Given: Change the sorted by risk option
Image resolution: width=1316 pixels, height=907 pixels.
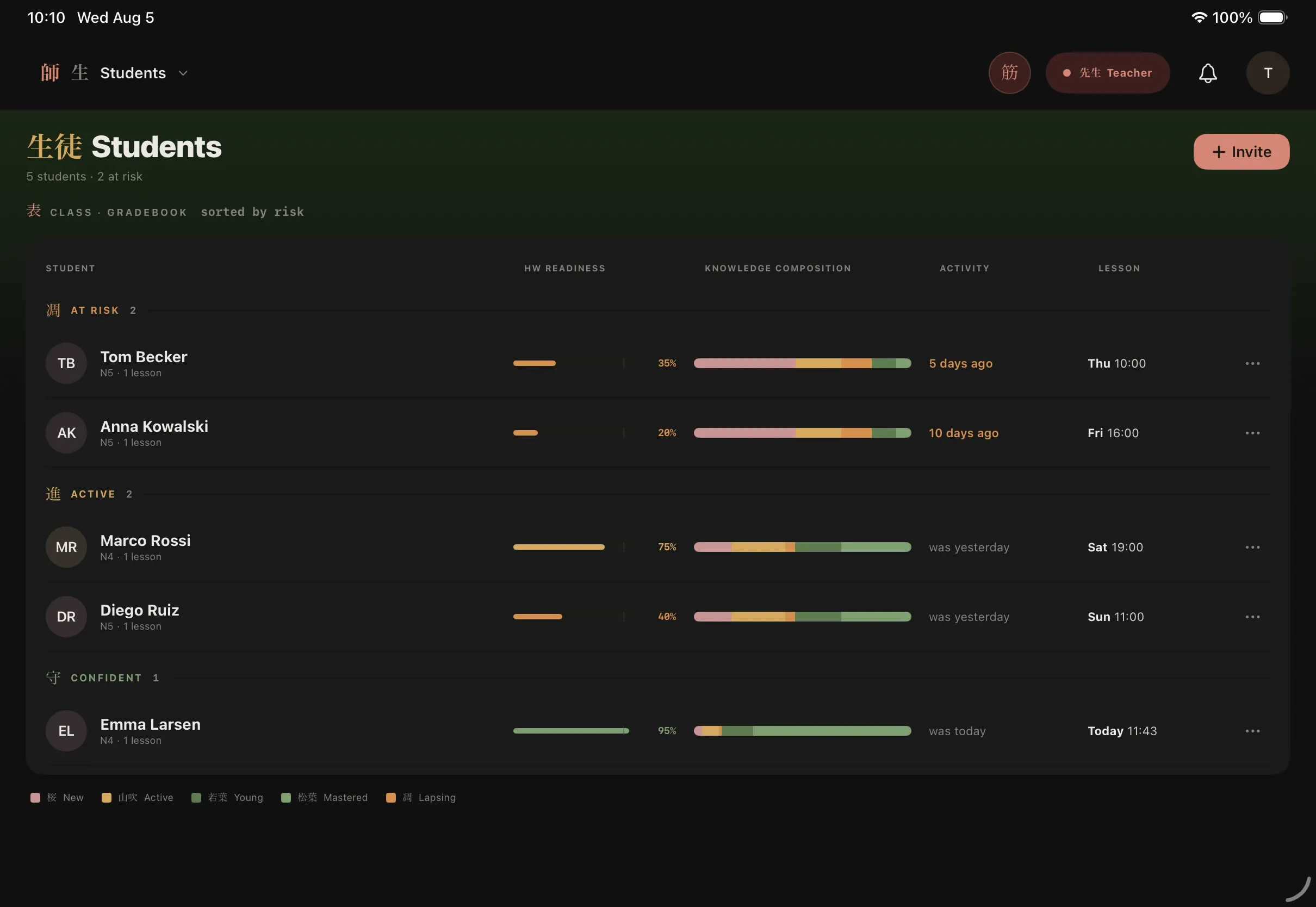Looking at the screenshot, I should [252, 212].
